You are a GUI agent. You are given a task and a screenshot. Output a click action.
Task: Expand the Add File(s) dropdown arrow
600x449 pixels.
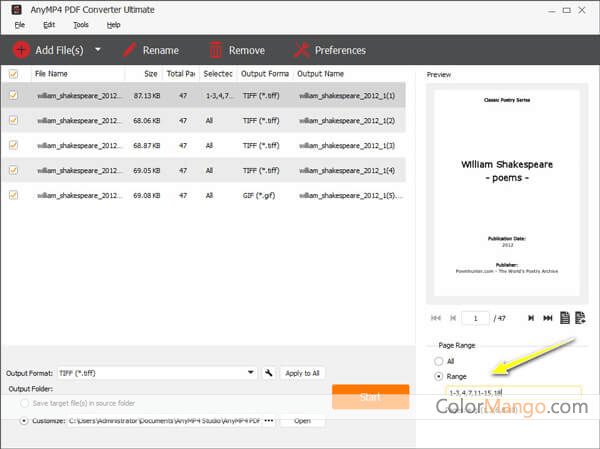pos(98,50)
